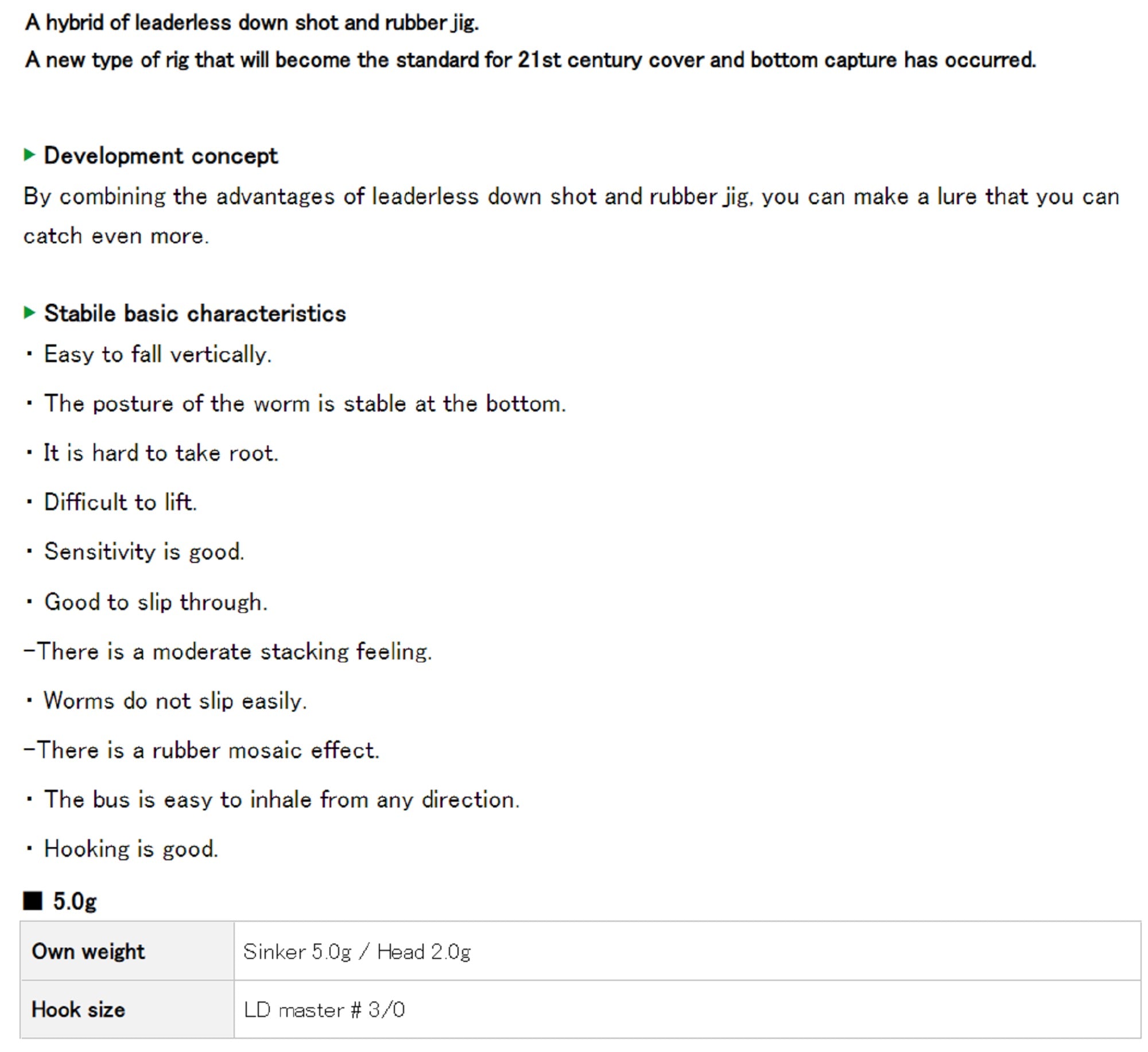Screen dimensions: 1148x1052
Task: Click the line 'Easy to fall vertically'
Action: pyautogui.click(x=157, y=355)
